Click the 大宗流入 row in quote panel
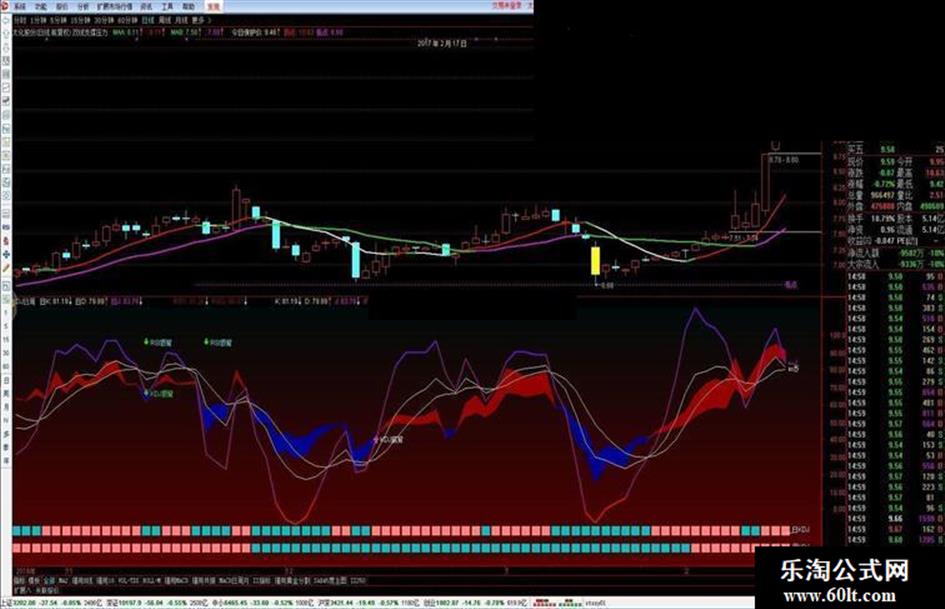The height and width of the screenshot is (609, 945). coord(896,264)
